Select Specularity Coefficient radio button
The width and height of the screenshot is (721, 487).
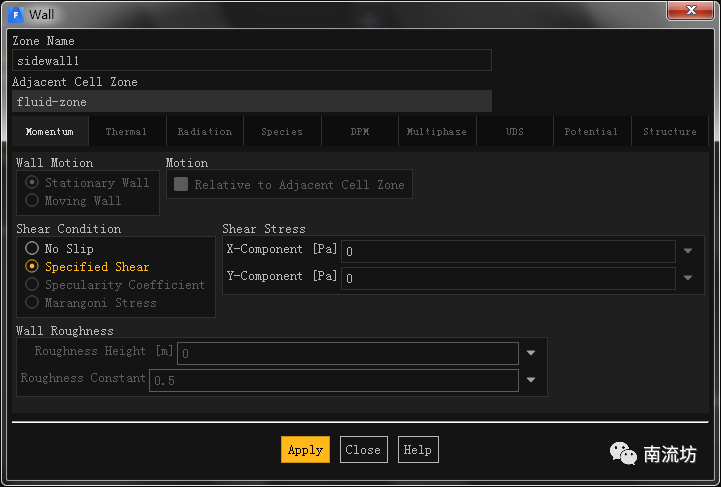pyautogui.click(x=32, y=284)
